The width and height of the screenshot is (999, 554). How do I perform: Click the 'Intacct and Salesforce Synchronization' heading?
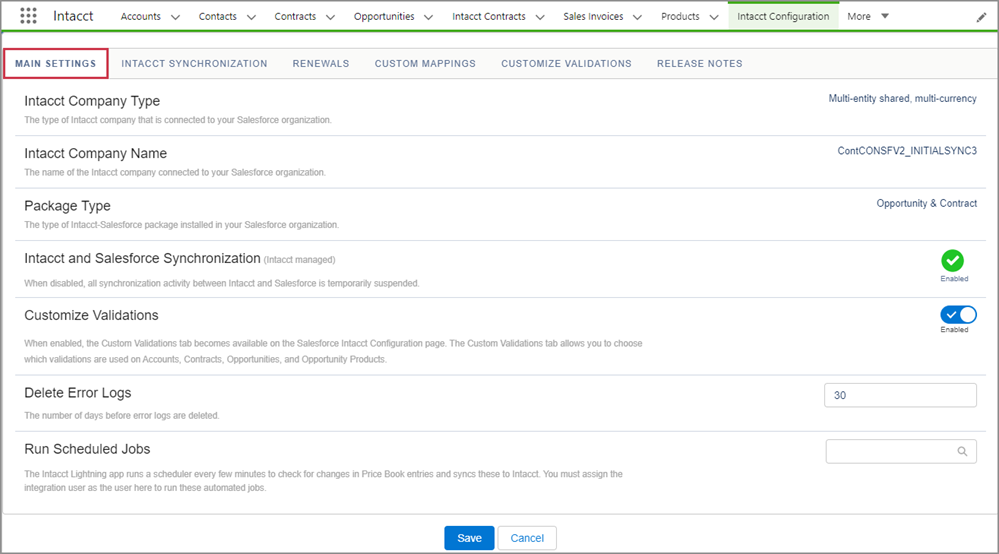(142, 258)
